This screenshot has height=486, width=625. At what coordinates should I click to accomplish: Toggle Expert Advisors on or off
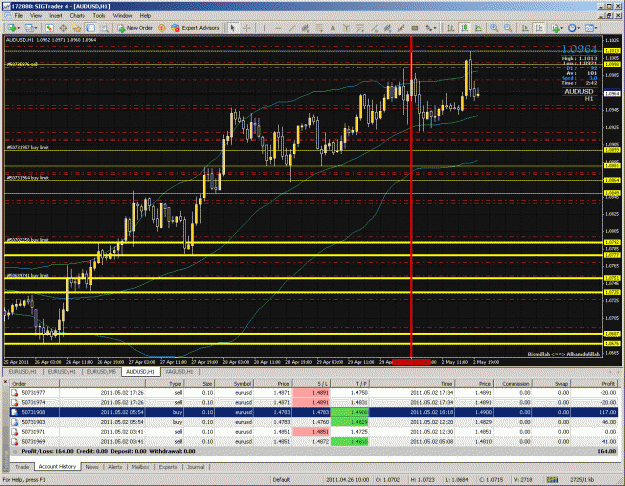click(x=195, y=28)
